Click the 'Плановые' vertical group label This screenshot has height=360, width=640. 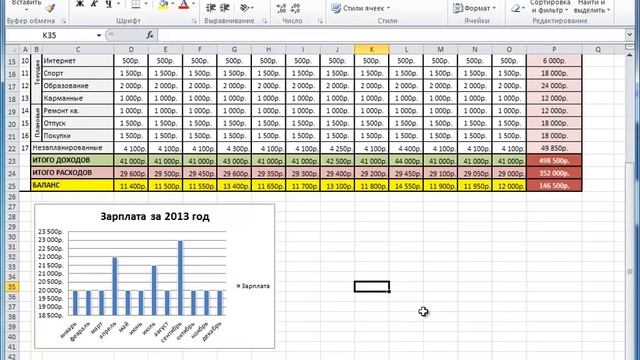coord(37,123)
